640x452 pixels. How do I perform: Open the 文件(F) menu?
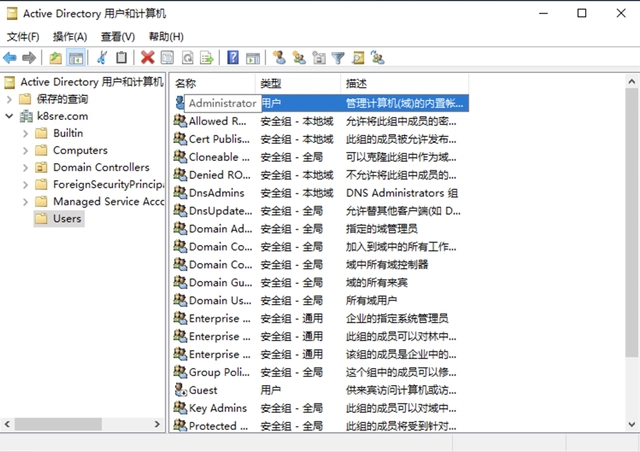pos(23,37)
